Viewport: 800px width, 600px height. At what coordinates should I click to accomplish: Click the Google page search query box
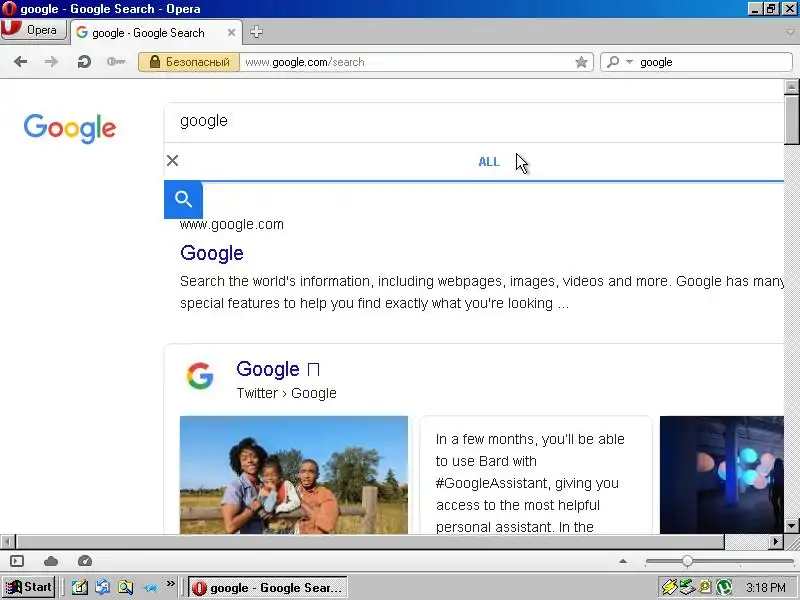point(473,122)
